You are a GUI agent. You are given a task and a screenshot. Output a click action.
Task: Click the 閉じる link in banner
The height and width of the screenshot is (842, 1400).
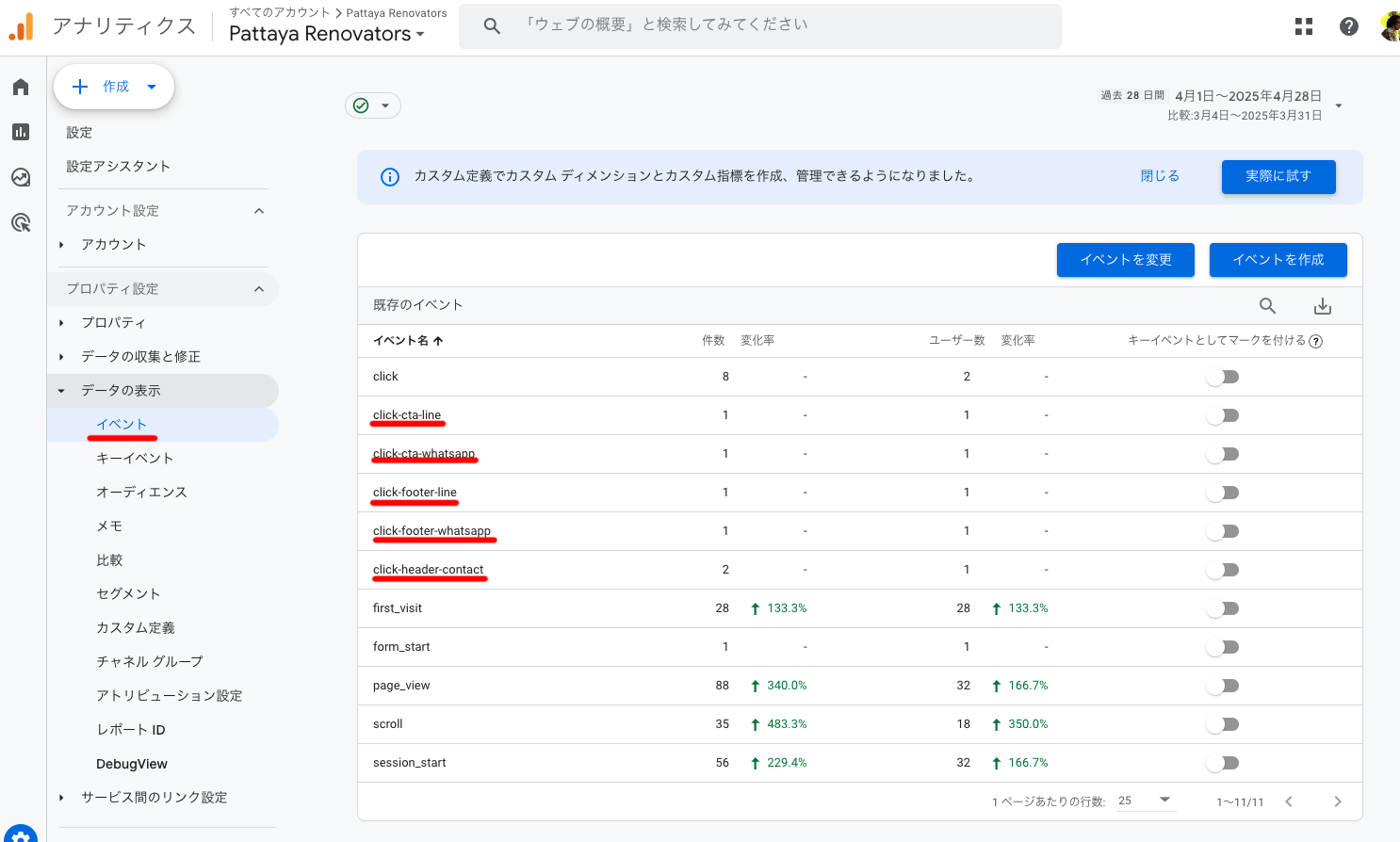point(1160,176)
